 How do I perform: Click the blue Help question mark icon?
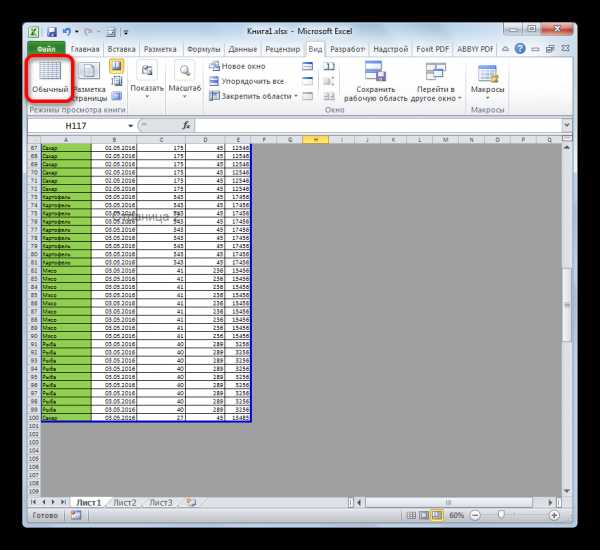pos(520,49)
